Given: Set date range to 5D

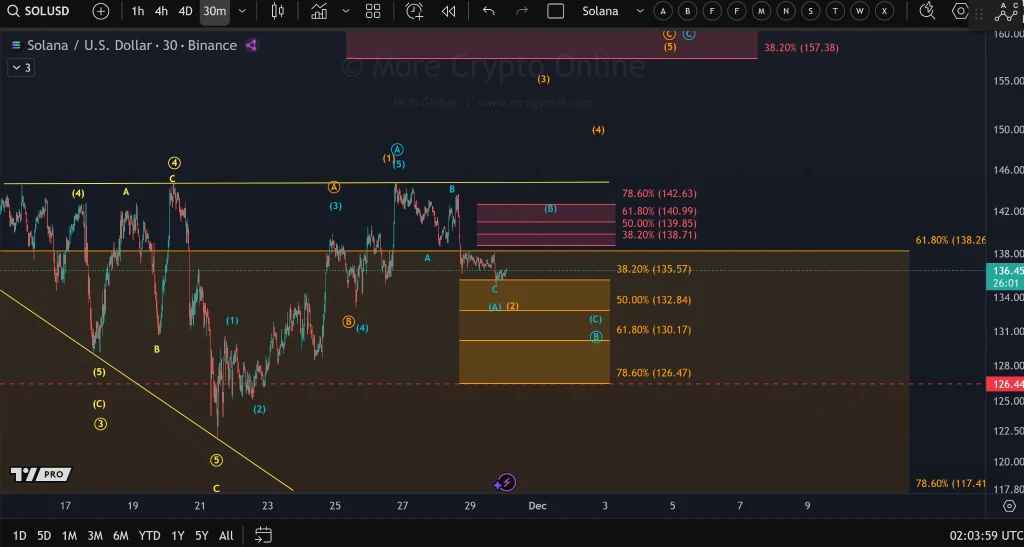Looking at the screenshot, I should point(44,535).
